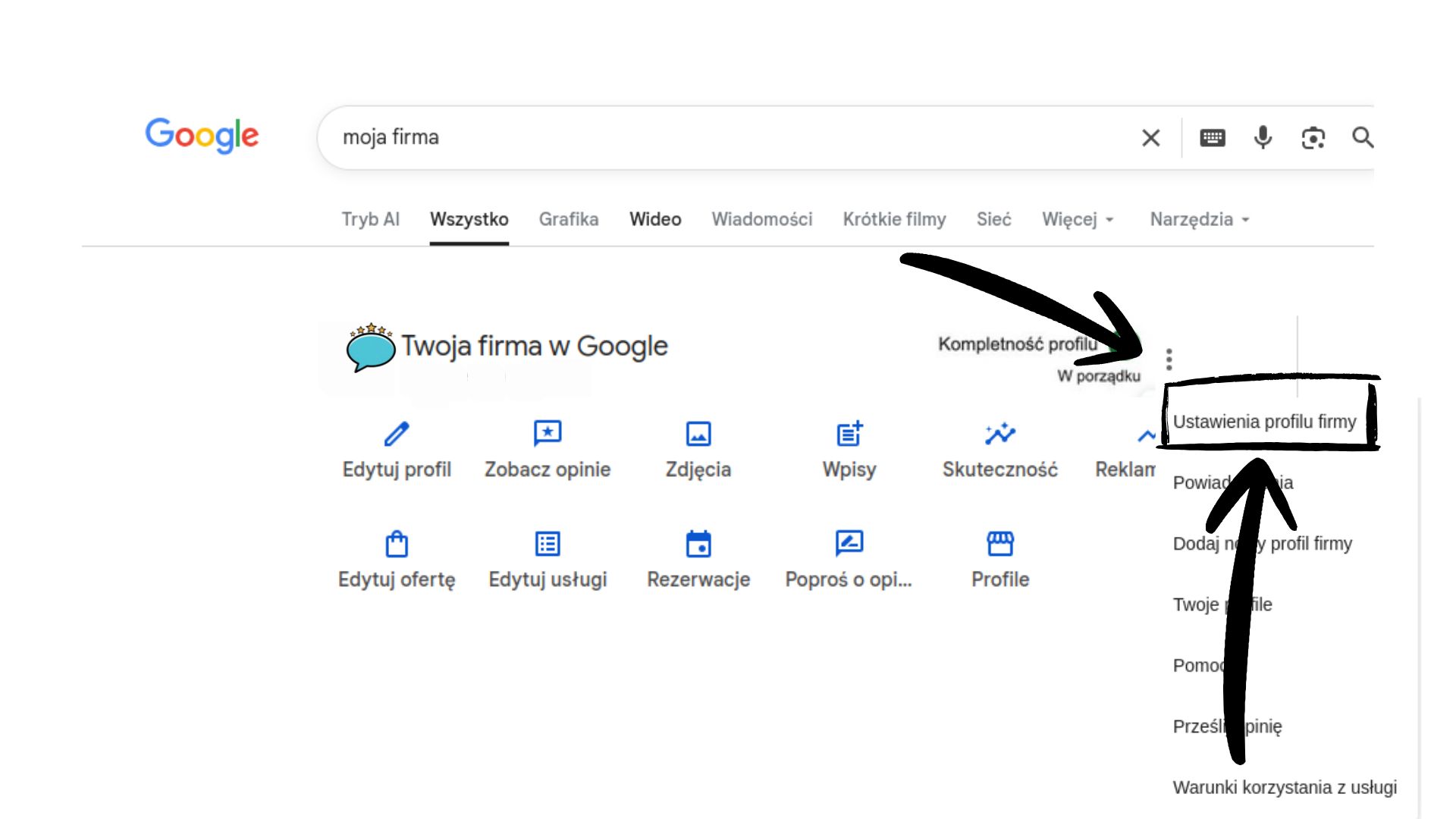The height and width of the screenshot is (819, 1456).
Task: Open the Wiadomości tab
Action: [761, 219]
